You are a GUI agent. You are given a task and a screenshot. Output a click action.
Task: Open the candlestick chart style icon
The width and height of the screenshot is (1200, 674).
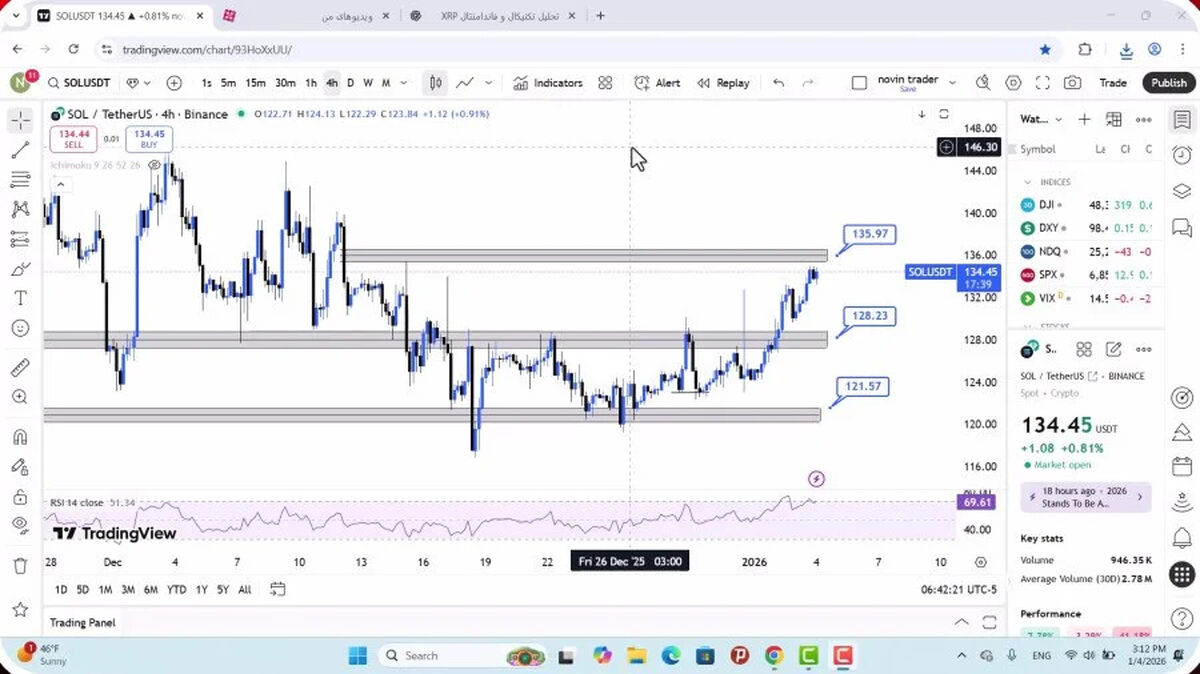click(x=435, y=83)
